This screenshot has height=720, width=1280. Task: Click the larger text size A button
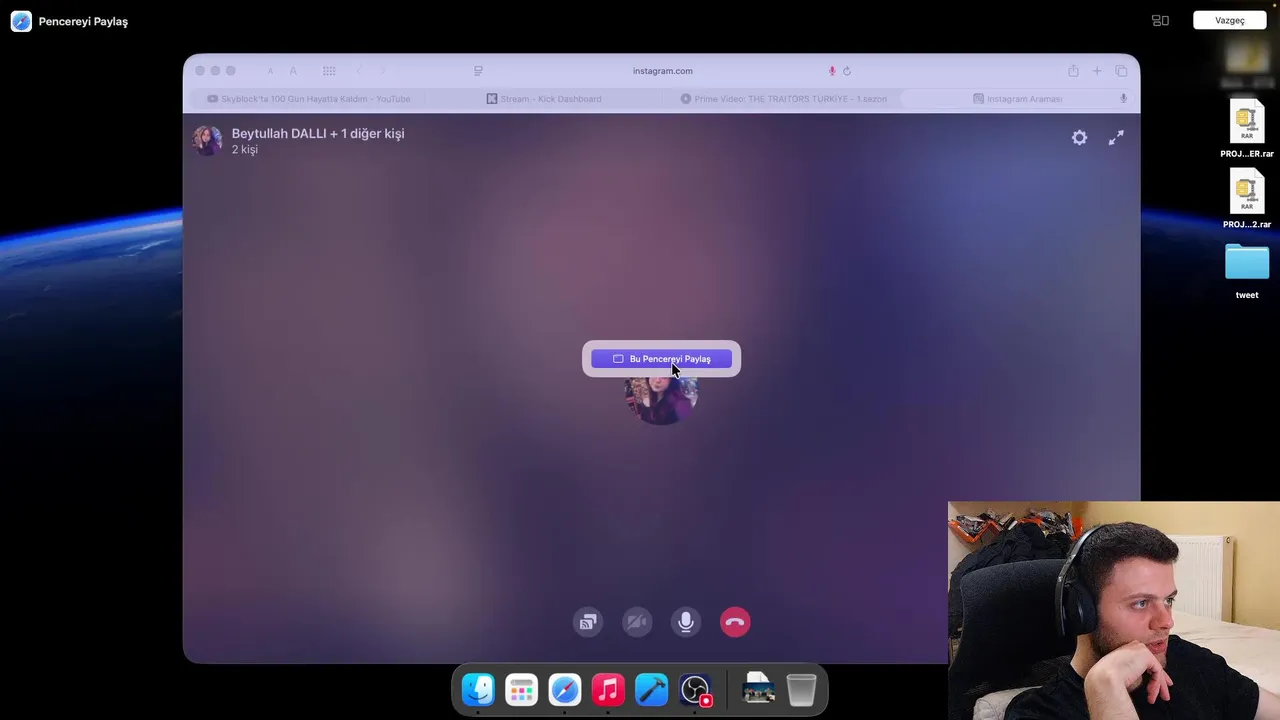[293, 71]
